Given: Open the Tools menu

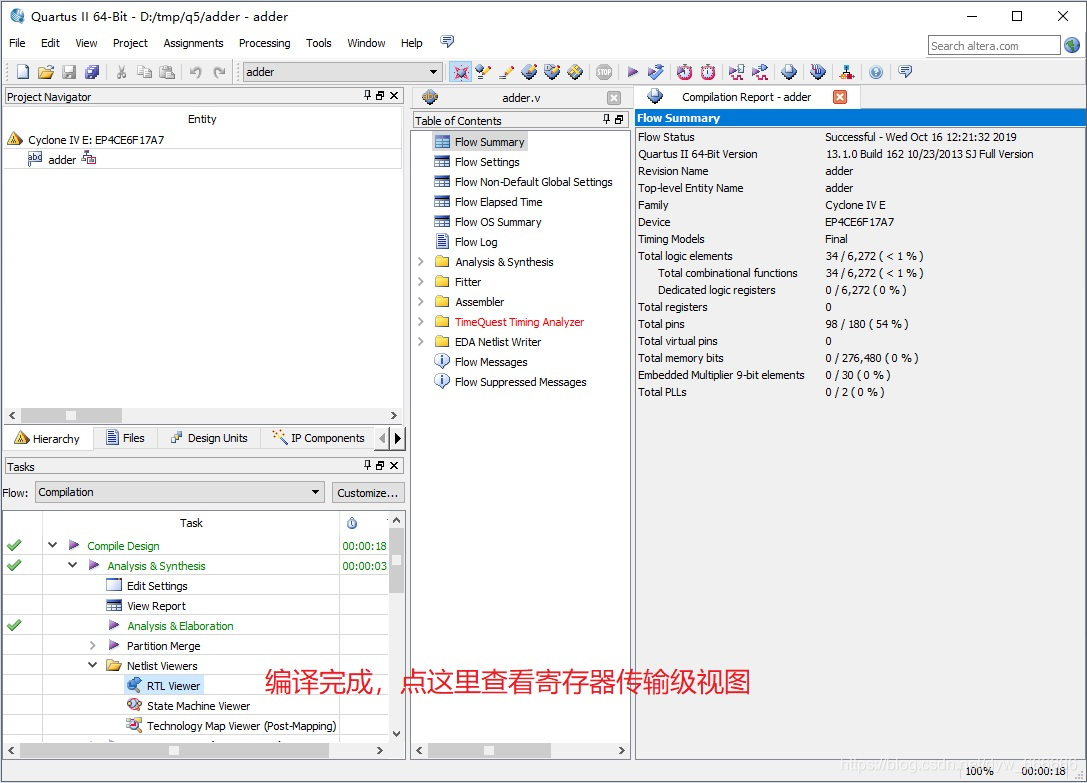Looking at the screenshot, I should (x=319, y=43).
